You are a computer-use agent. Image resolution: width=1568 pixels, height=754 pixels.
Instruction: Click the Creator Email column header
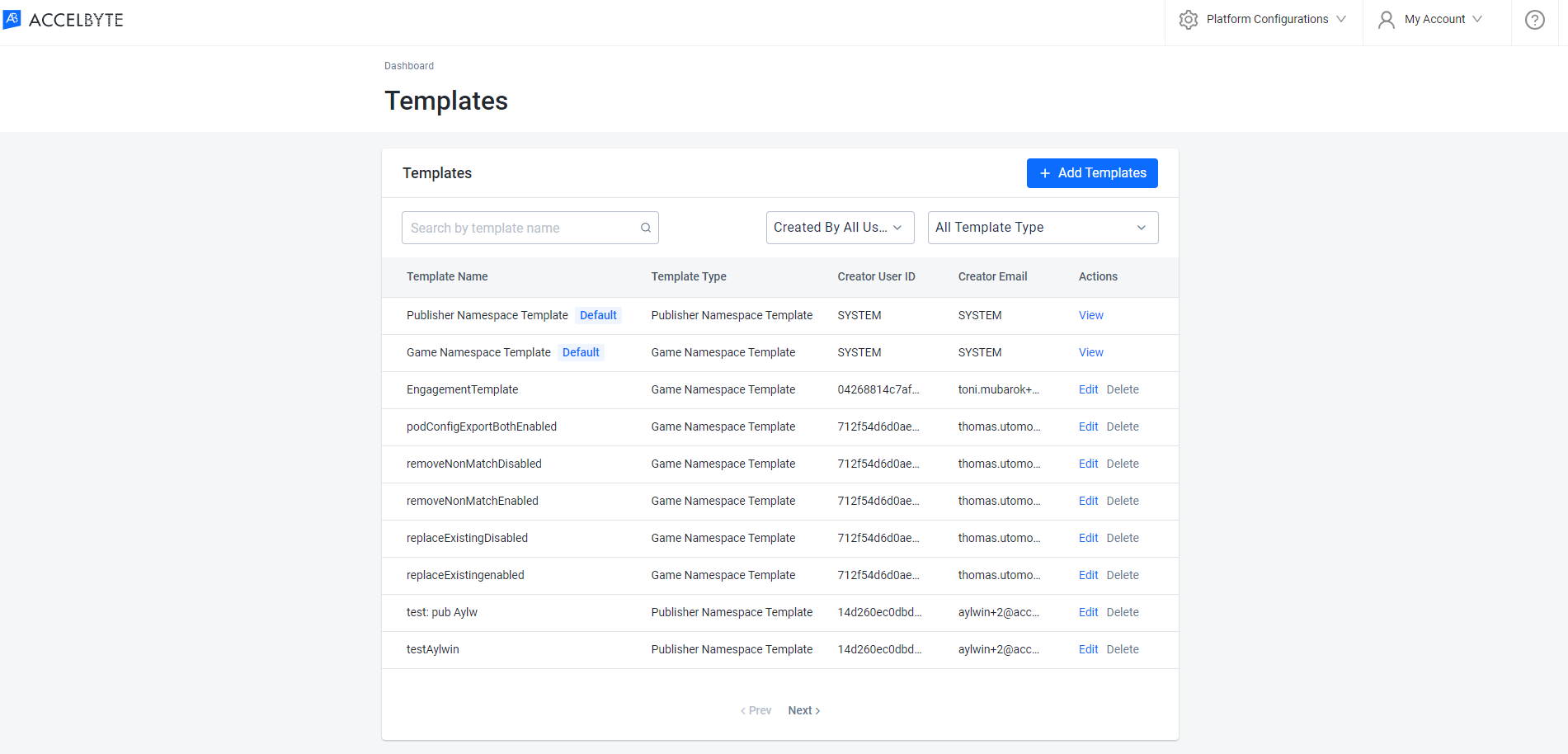coord(992,276)
